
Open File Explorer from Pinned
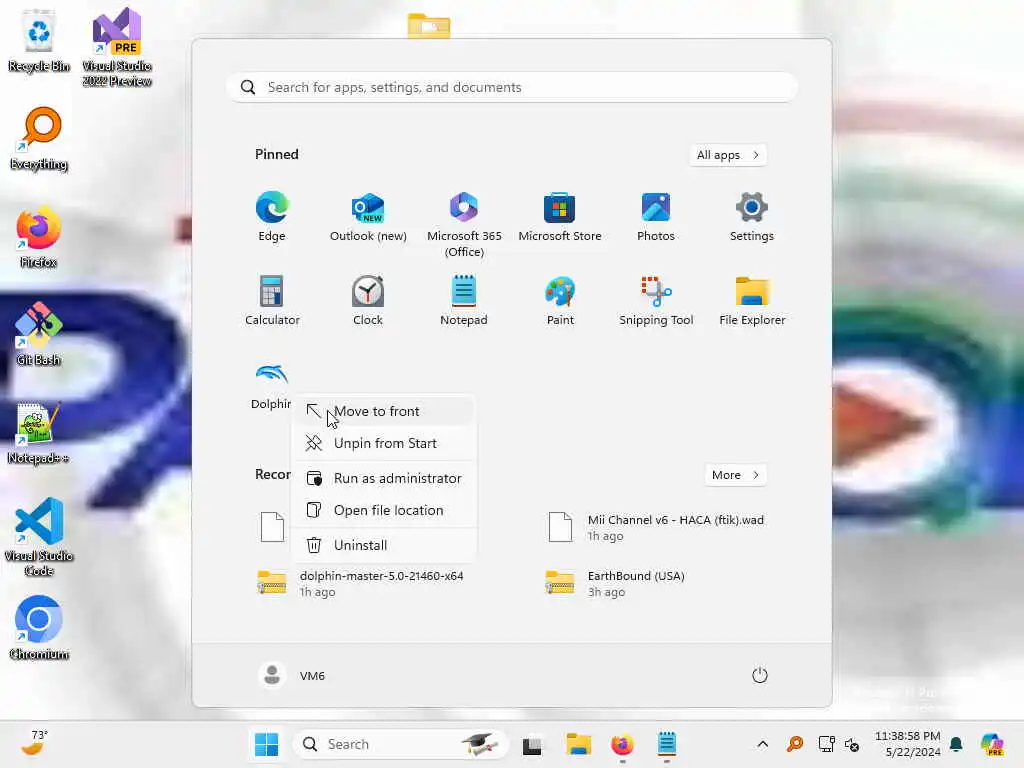coord(752,300)
